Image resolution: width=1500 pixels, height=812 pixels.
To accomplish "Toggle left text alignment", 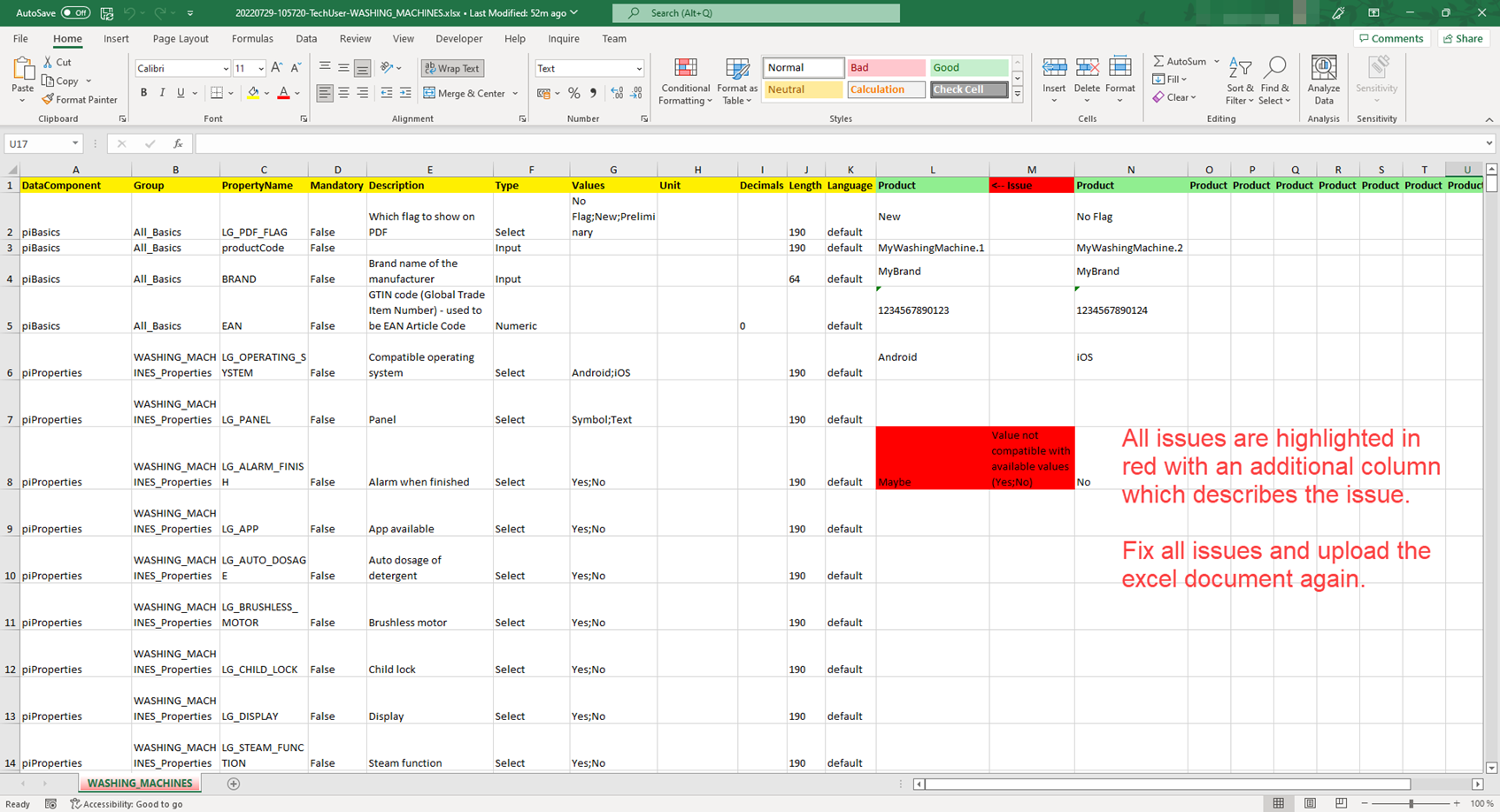I will [325, 93].
